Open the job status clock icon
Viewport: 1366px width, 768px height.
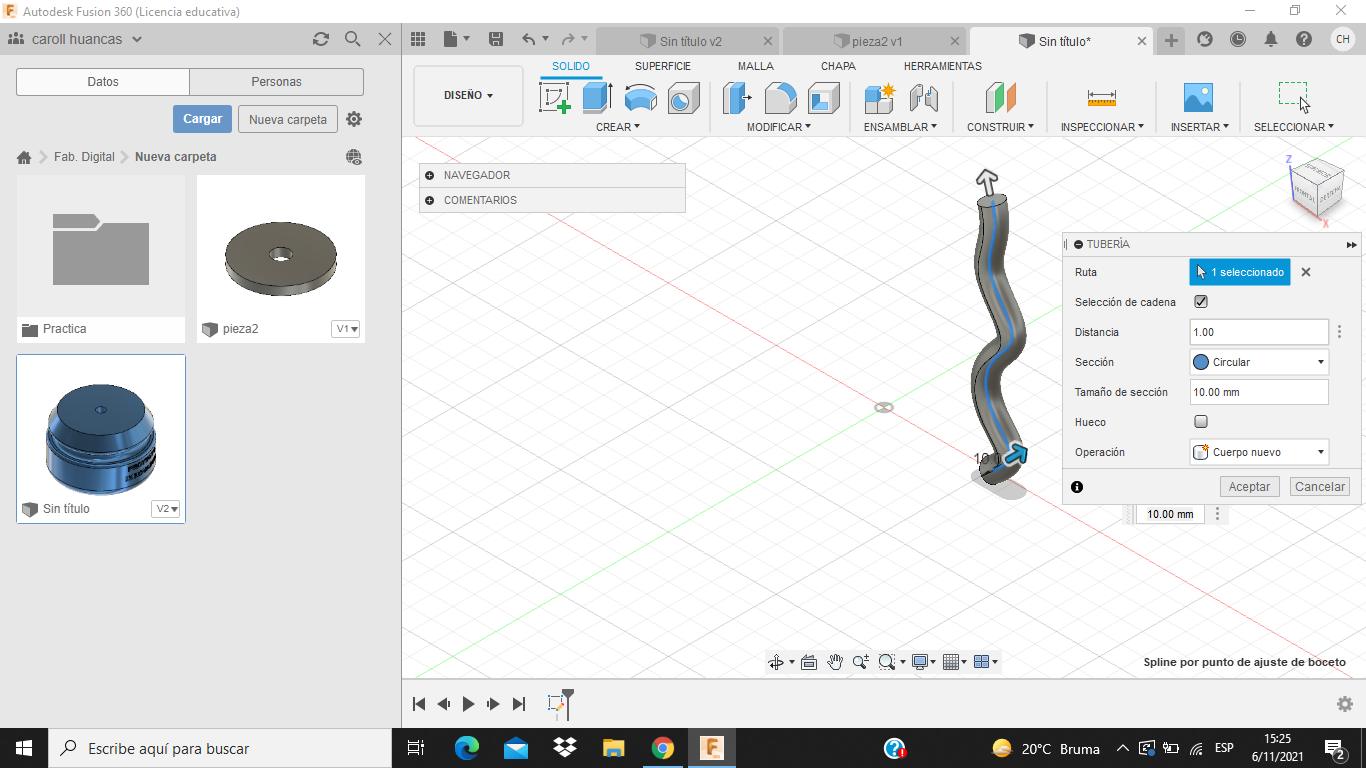(x=1238, y=39)
